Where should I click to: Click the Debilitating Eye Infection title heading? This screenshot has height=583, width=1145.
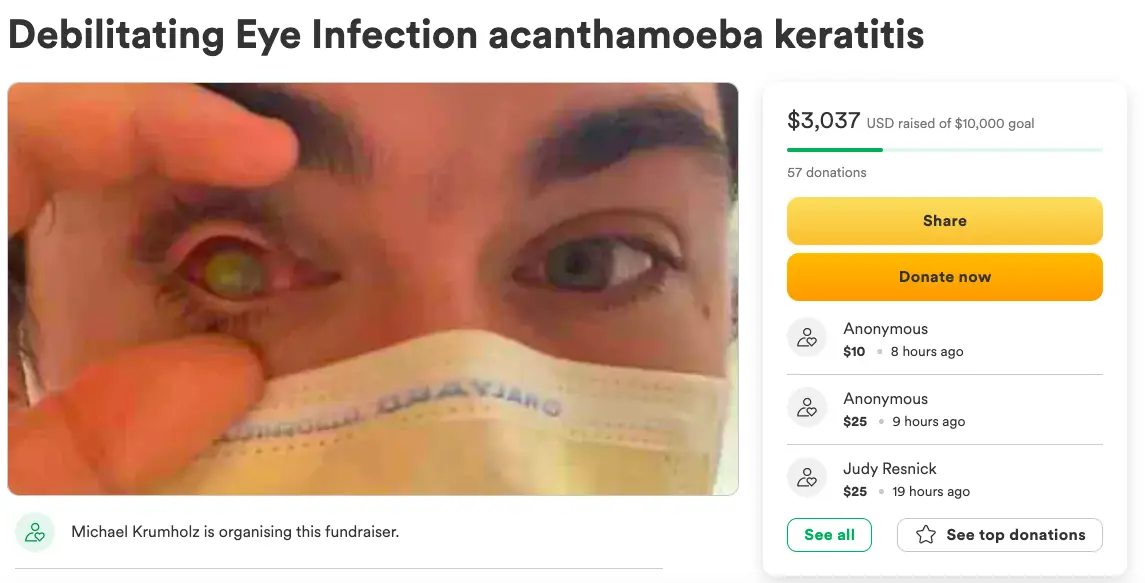coord(466,35)
